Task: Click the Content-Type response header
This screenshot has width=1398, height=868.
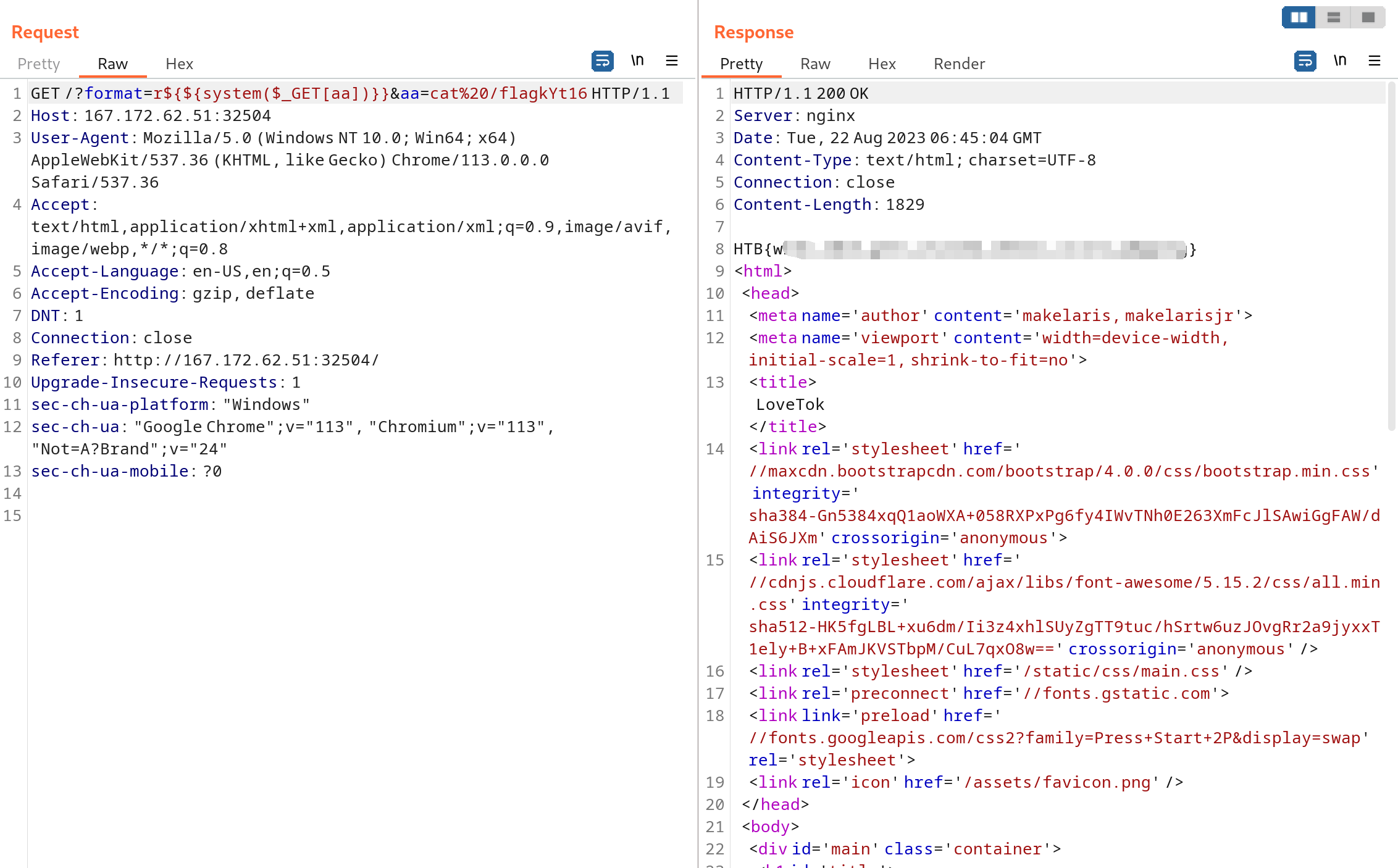Action: (915, 160)
